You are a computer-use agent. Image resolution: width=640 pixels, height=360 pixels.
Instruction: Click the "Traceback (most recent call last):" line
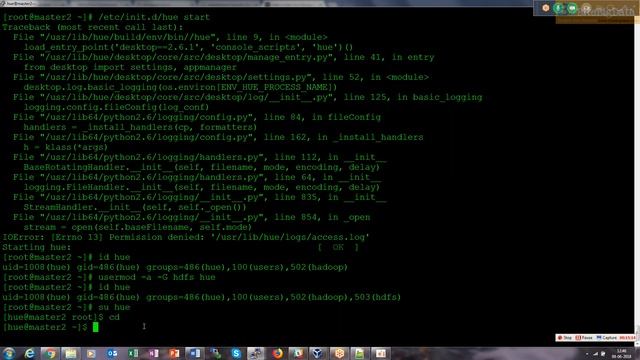pyautogui.click(x=93, y=27)
